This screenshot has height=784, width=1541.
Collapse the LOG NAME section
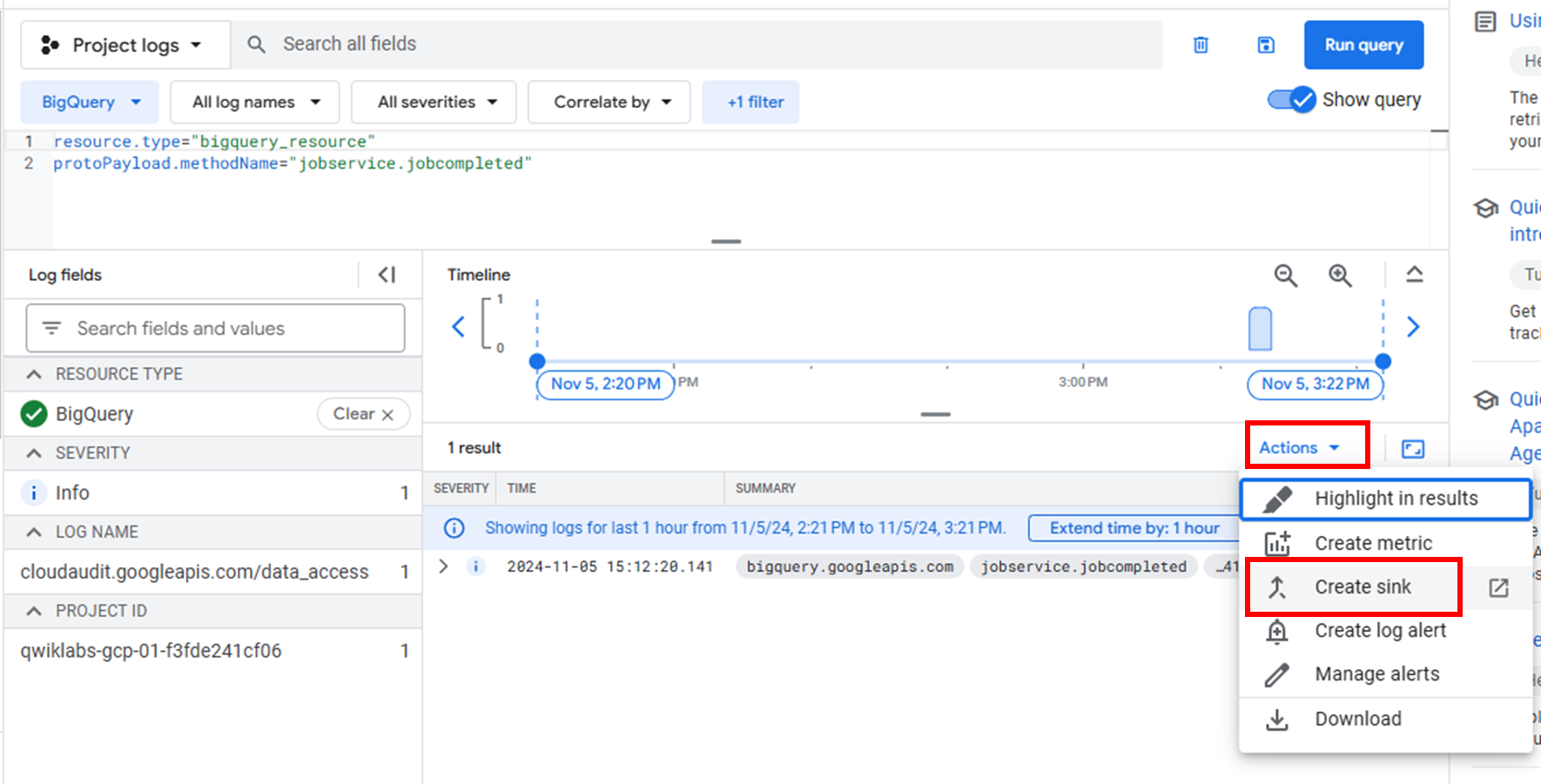[x=34, y=533]
